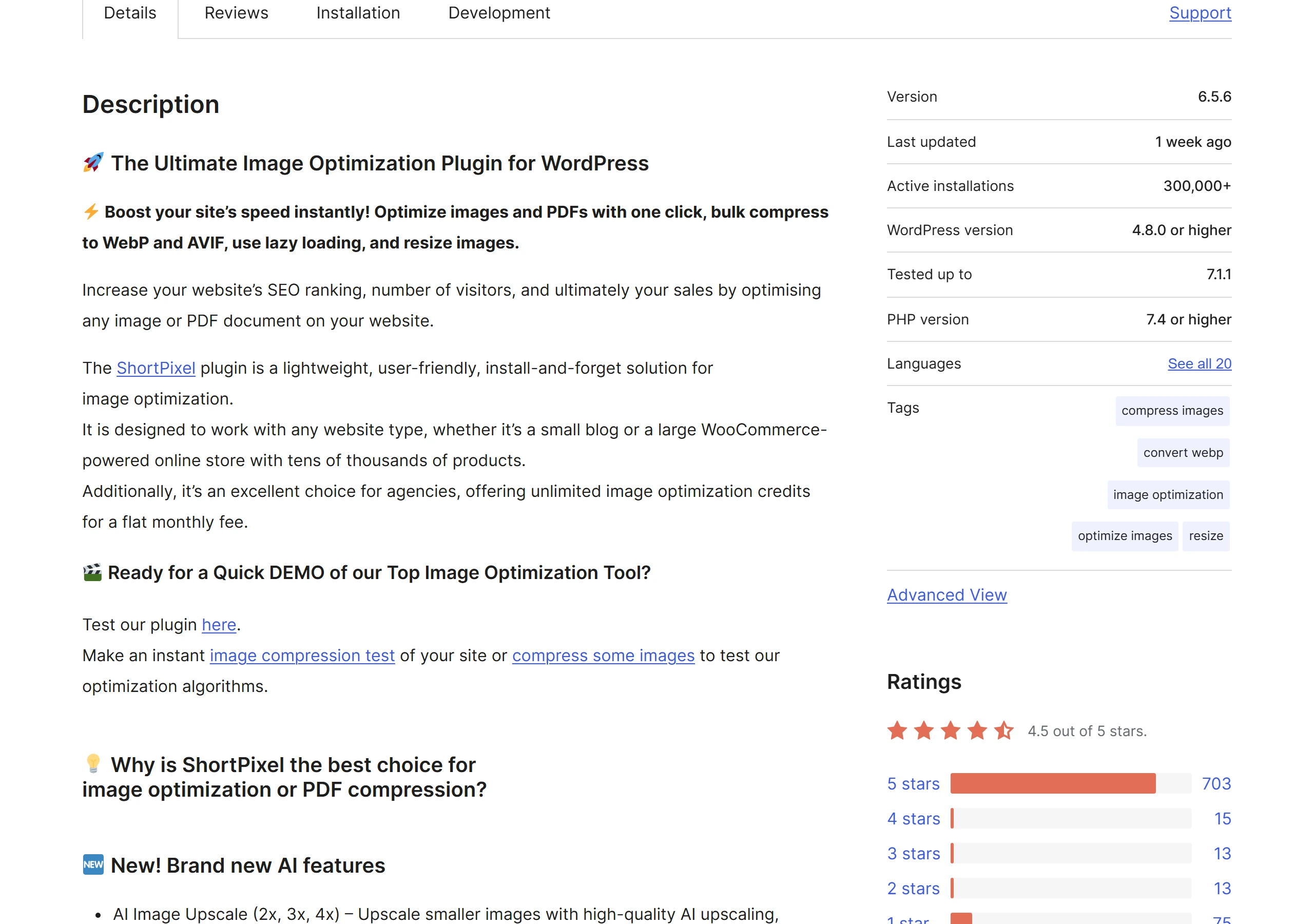The height and width of the screenshot is (924, 1314).
Task: Click the lightning bolt emoji before 'Boost'
Action: tap(91, 211)
